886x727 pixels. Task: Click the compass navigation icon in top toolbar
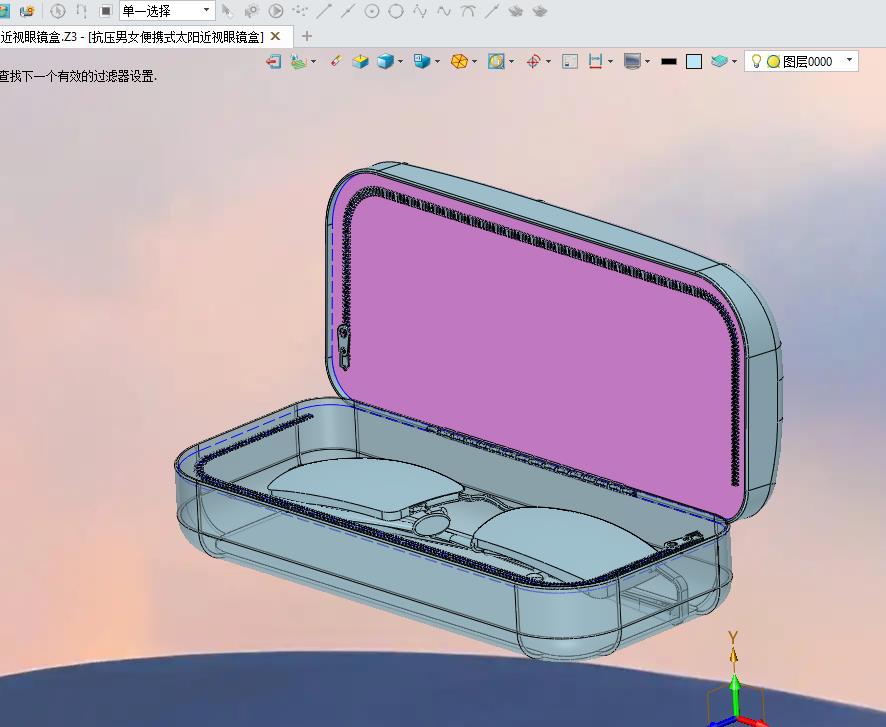pos(58,11)
